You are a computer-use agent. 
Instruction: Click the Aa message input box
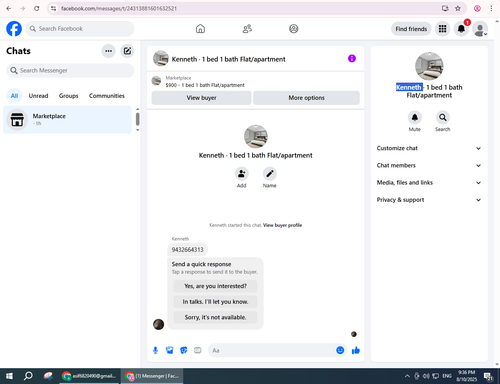click(x=272, y=350)
